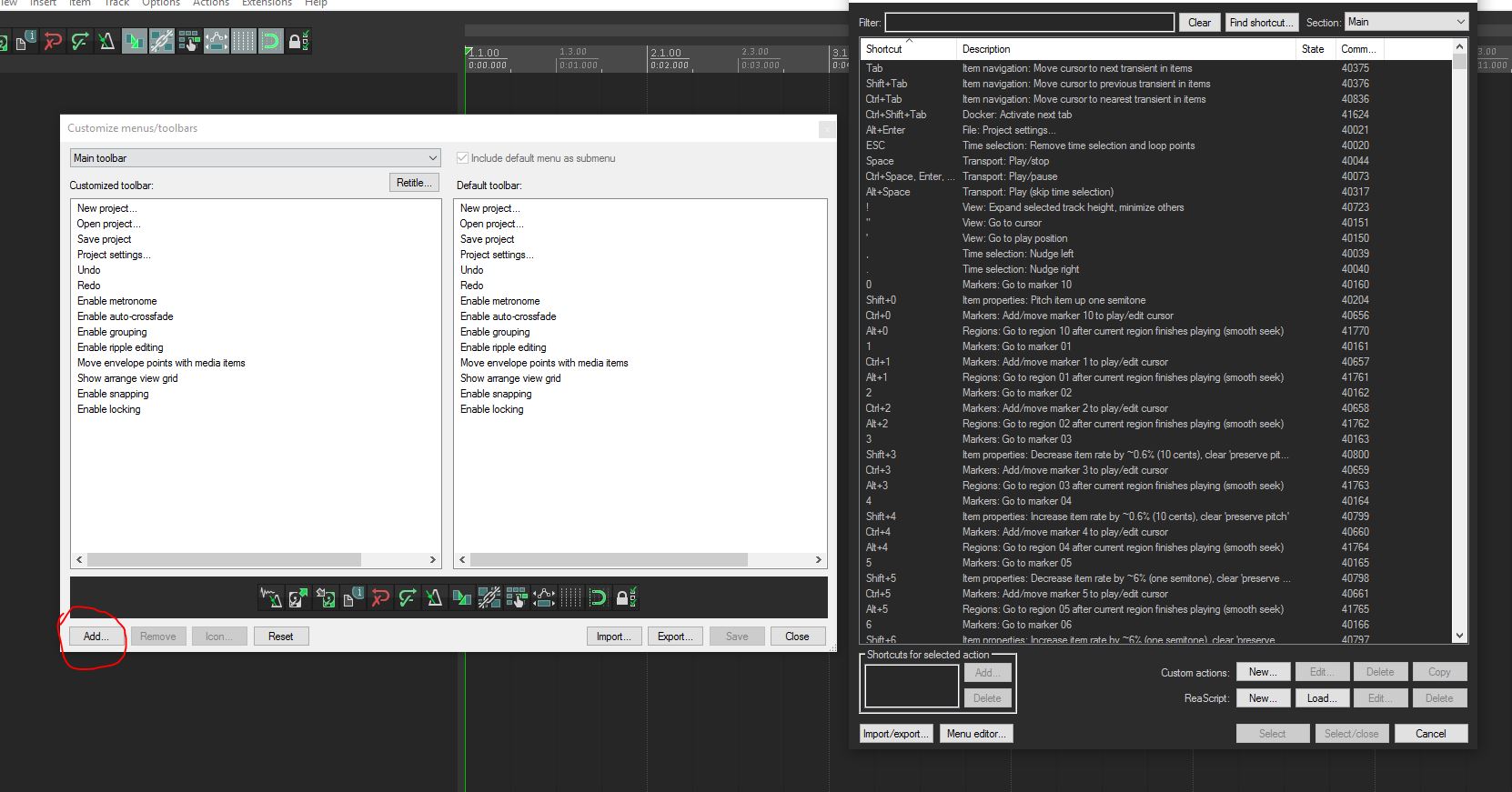Open the Track menu
This screenshot has height=792, width=1512.
(116, 4)
